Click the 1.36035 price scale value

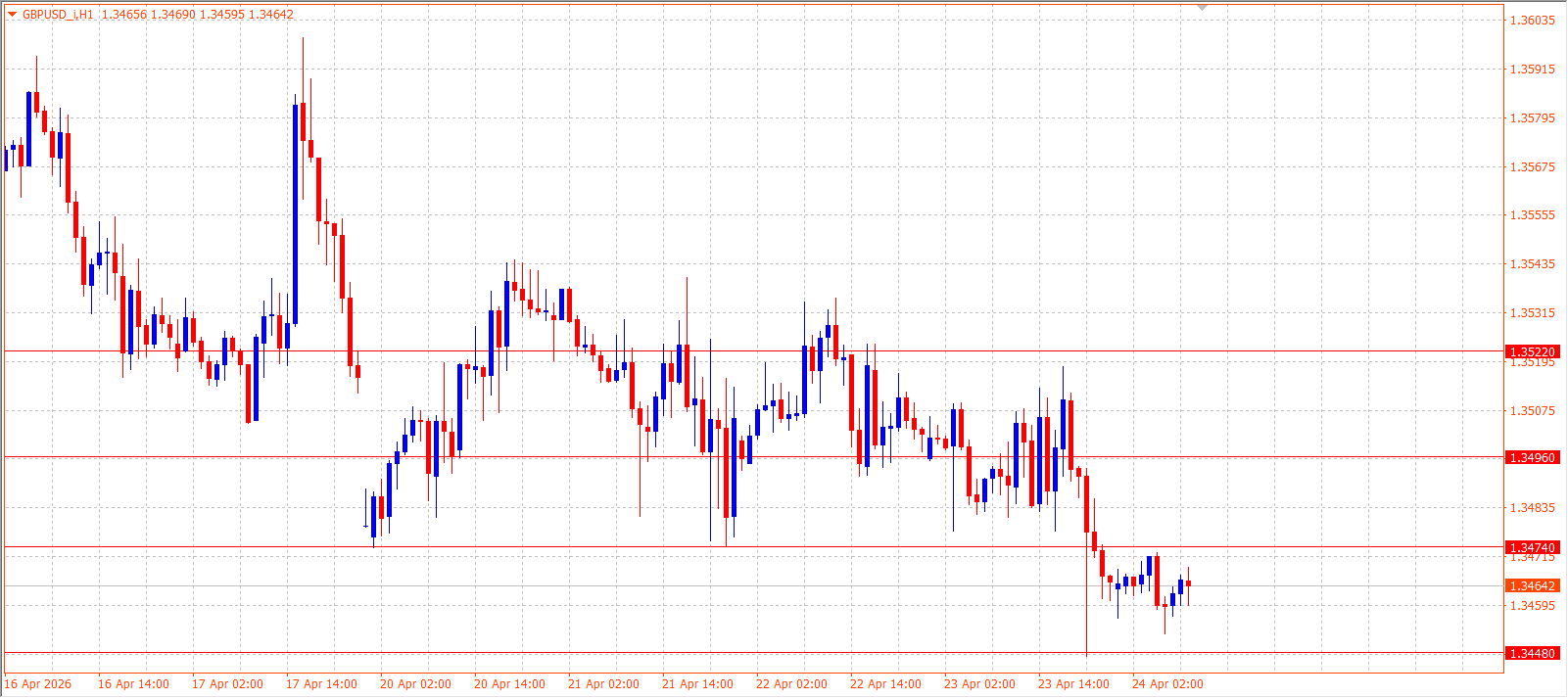pos(1533,21)
